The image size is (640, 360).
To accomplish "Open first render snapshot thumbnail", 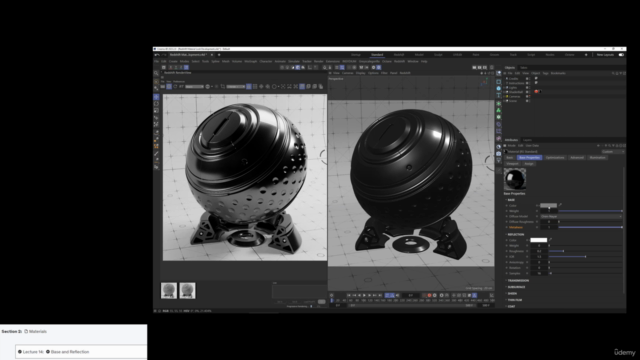I will pos(169,291).
